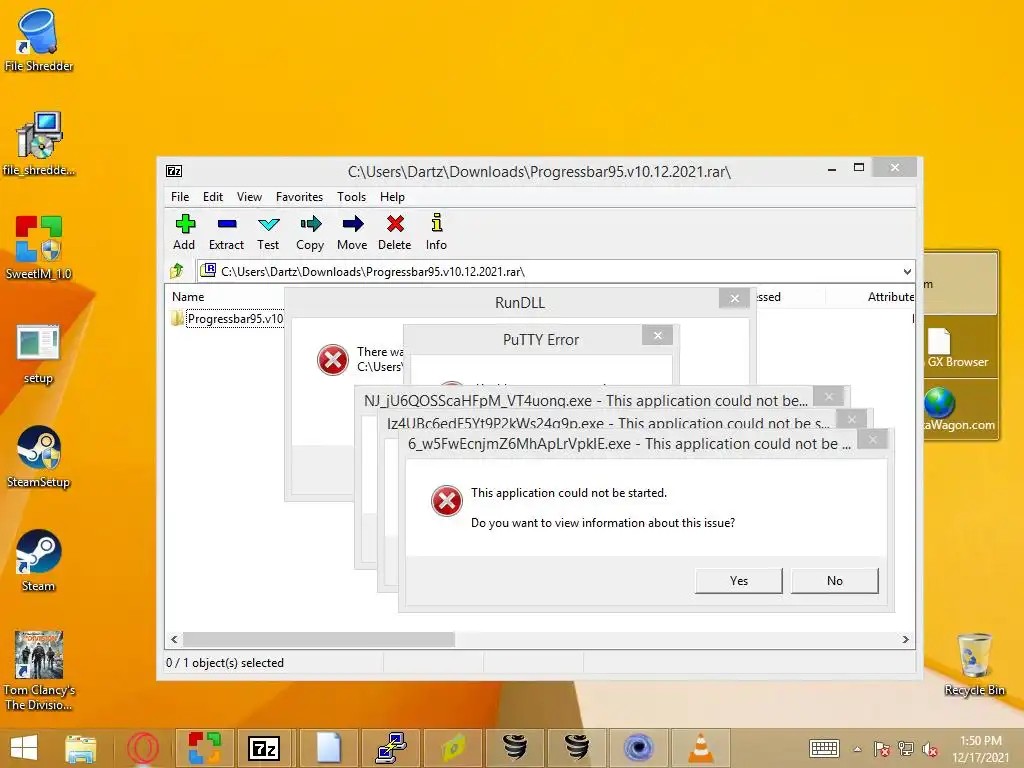
Task: Select the file_shredde... installer desktop icon
Action: 39,144
